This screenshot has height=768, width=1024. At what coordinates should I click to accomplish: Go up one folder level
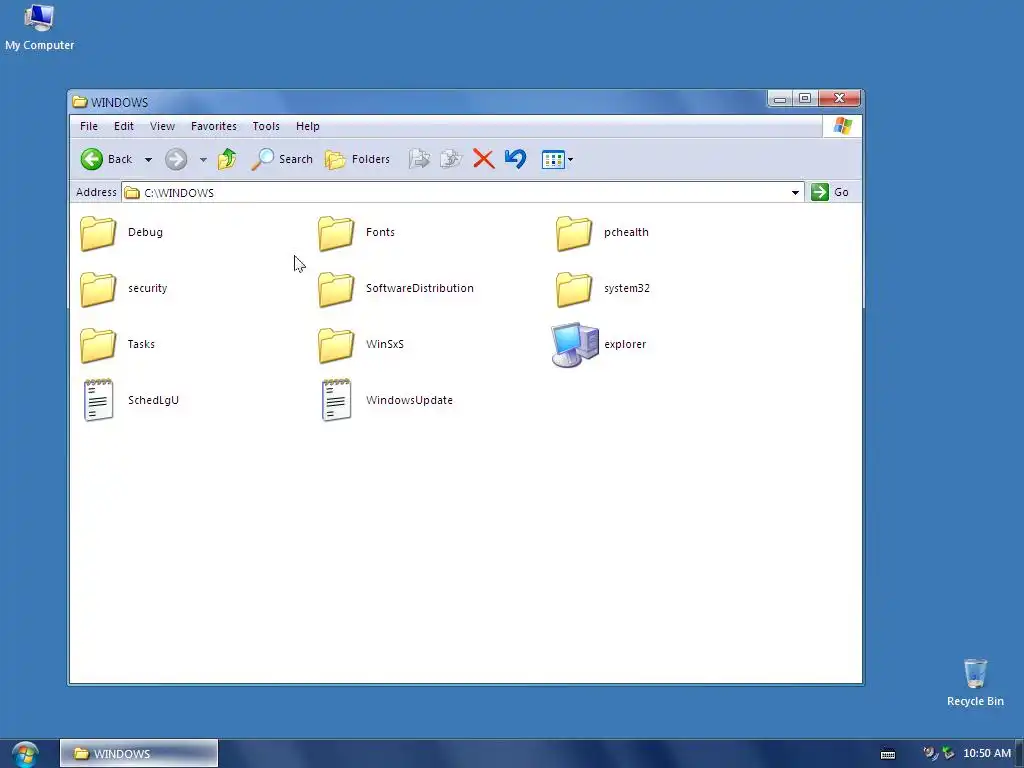pyautogui.click(x=227, y=159)
